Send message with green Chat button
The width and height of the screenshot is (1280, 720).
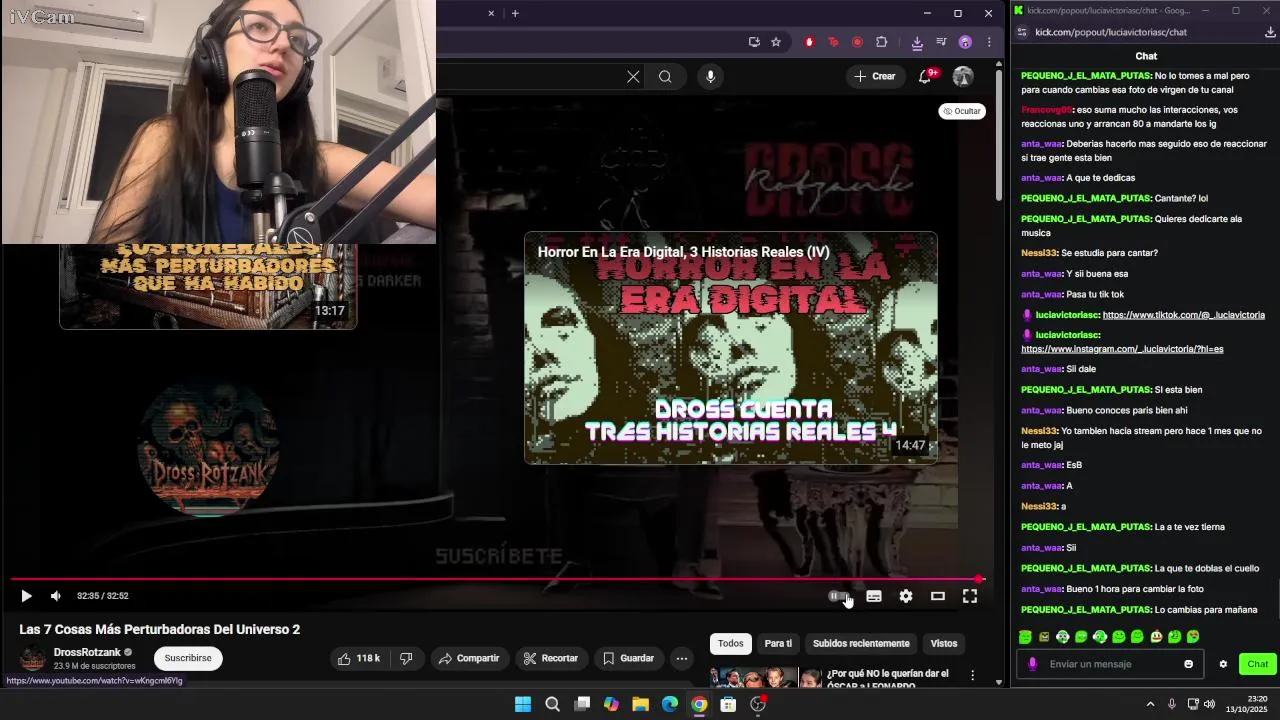click(x=1257, y=664)
